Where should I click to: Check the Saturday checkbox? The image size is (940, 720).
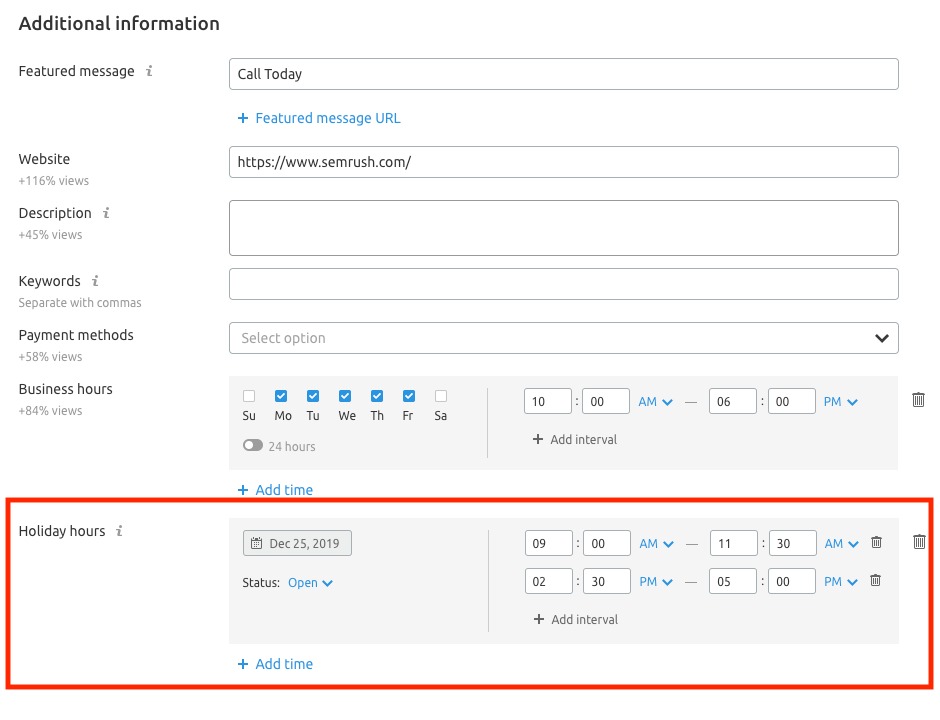pyautogui.click(x=441, y=396)
